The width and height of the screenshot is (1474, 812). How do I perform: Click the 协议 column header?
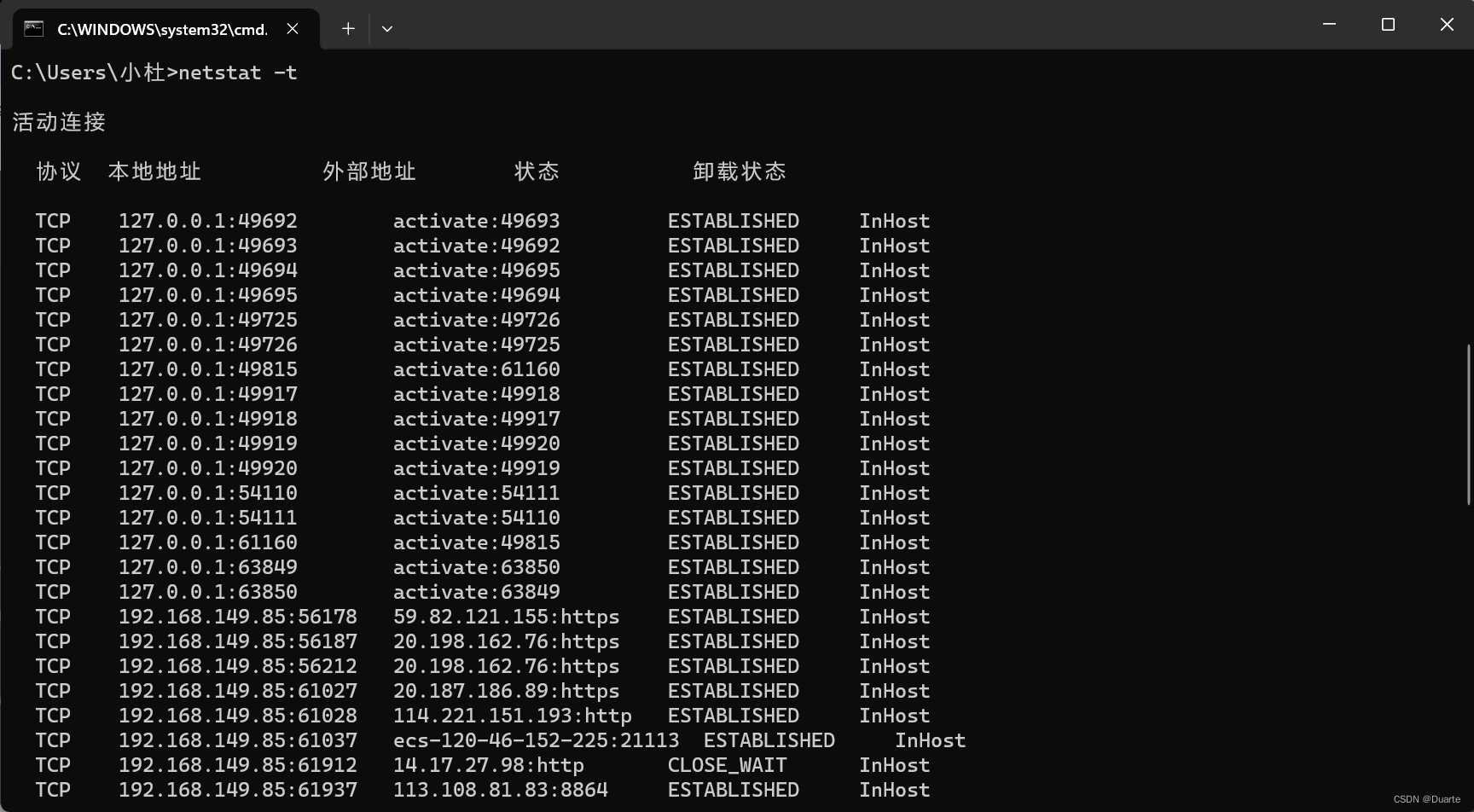point(59,172)
